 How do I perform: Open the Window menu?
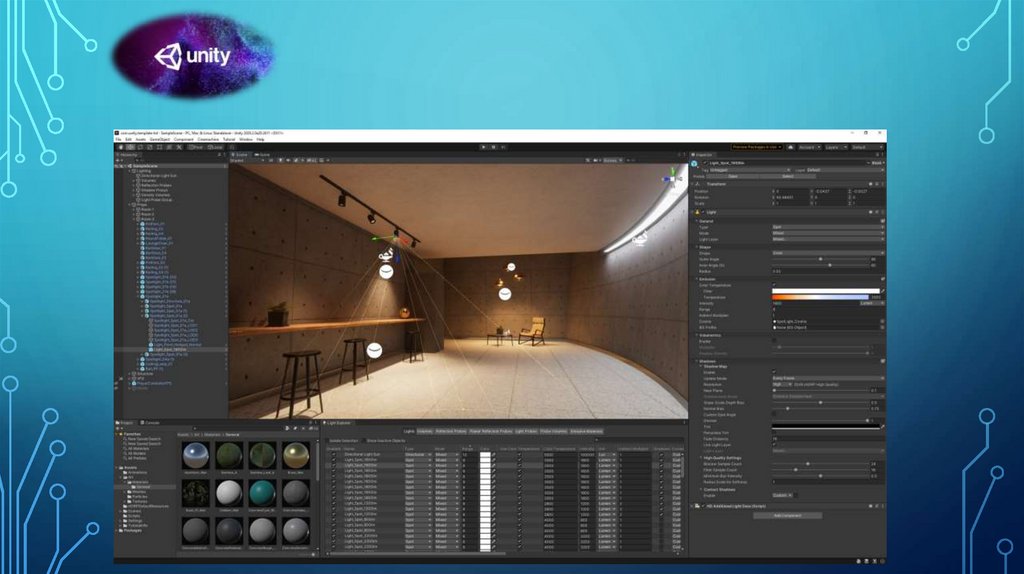coord(246,139)
